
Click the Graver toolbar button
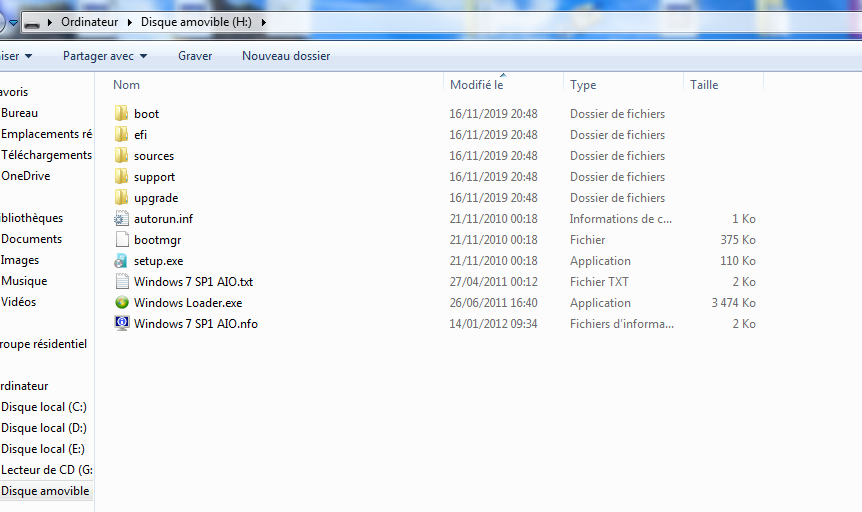(x=195, y=56)
